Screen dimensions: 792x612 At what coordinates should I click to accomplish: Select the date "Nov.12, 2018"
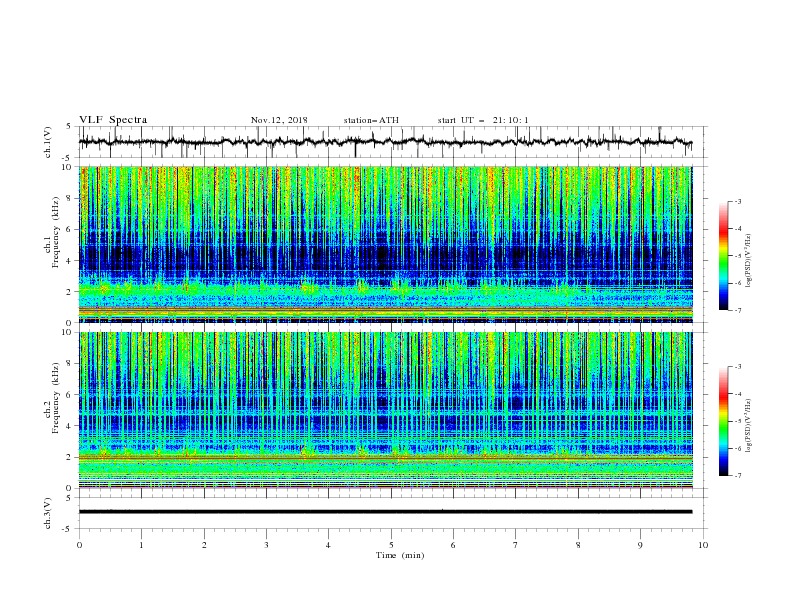[x=279, y=120]
